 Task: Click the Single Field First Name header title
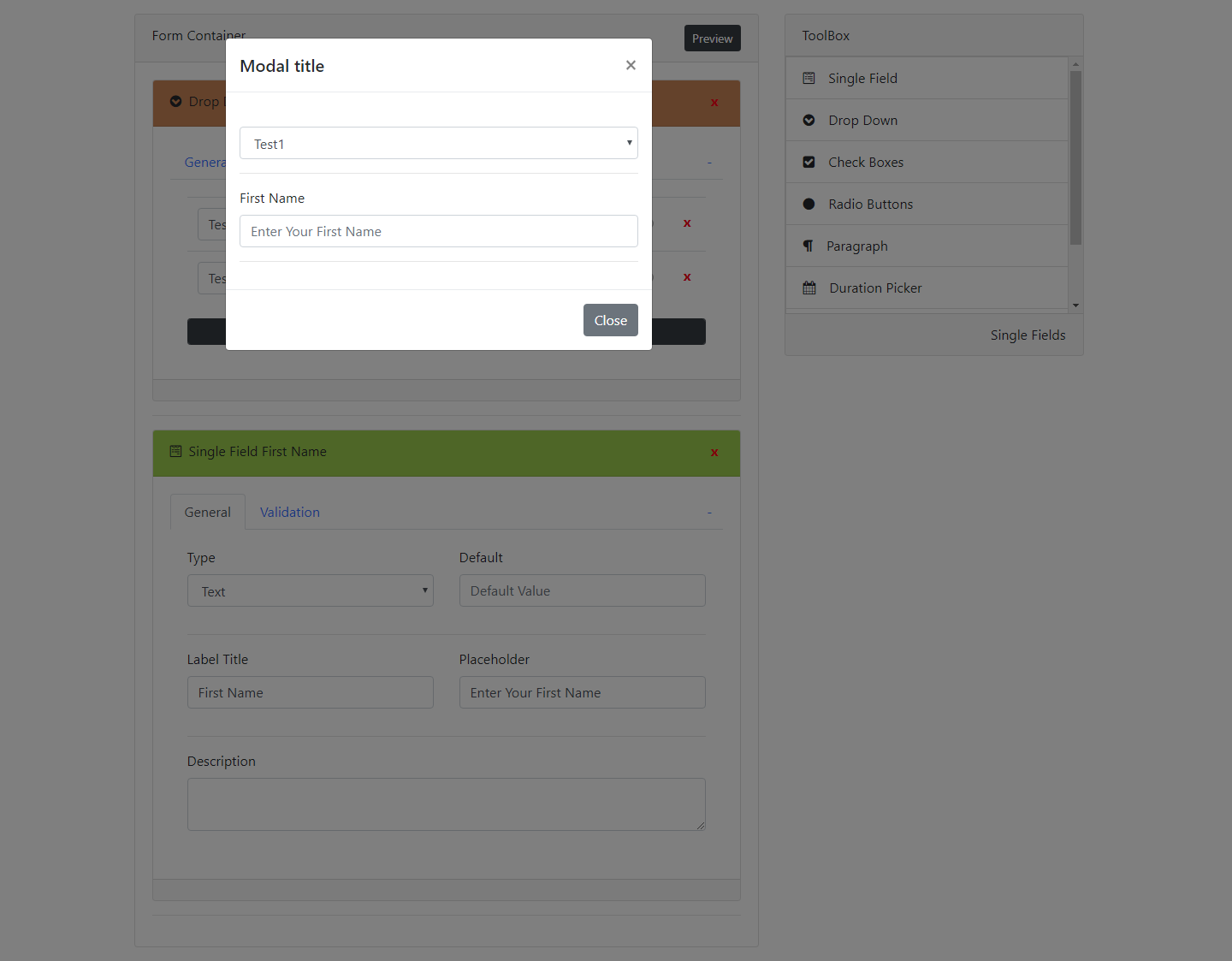tap(258, 451)
